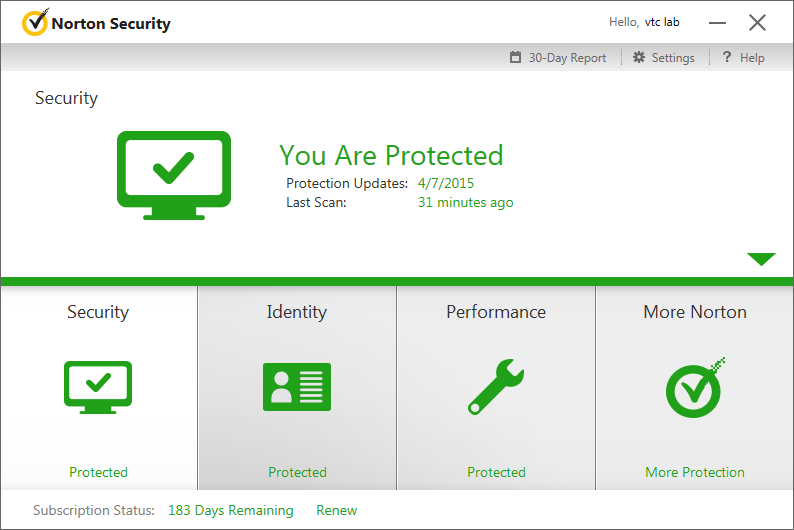Click the Performance wrench icon

(x=496, y=387)
